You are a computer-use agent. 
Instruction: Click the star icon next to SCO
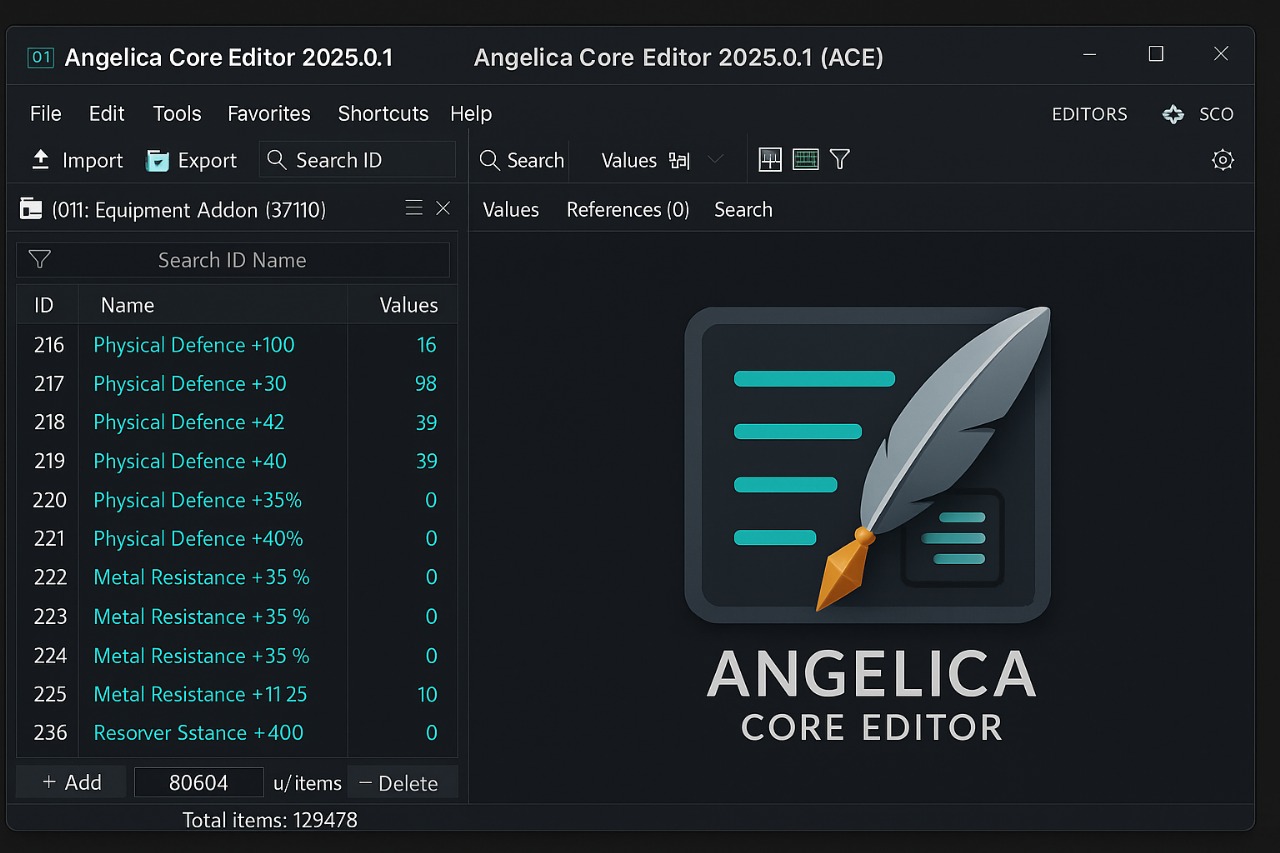(x=1172, y=114)
